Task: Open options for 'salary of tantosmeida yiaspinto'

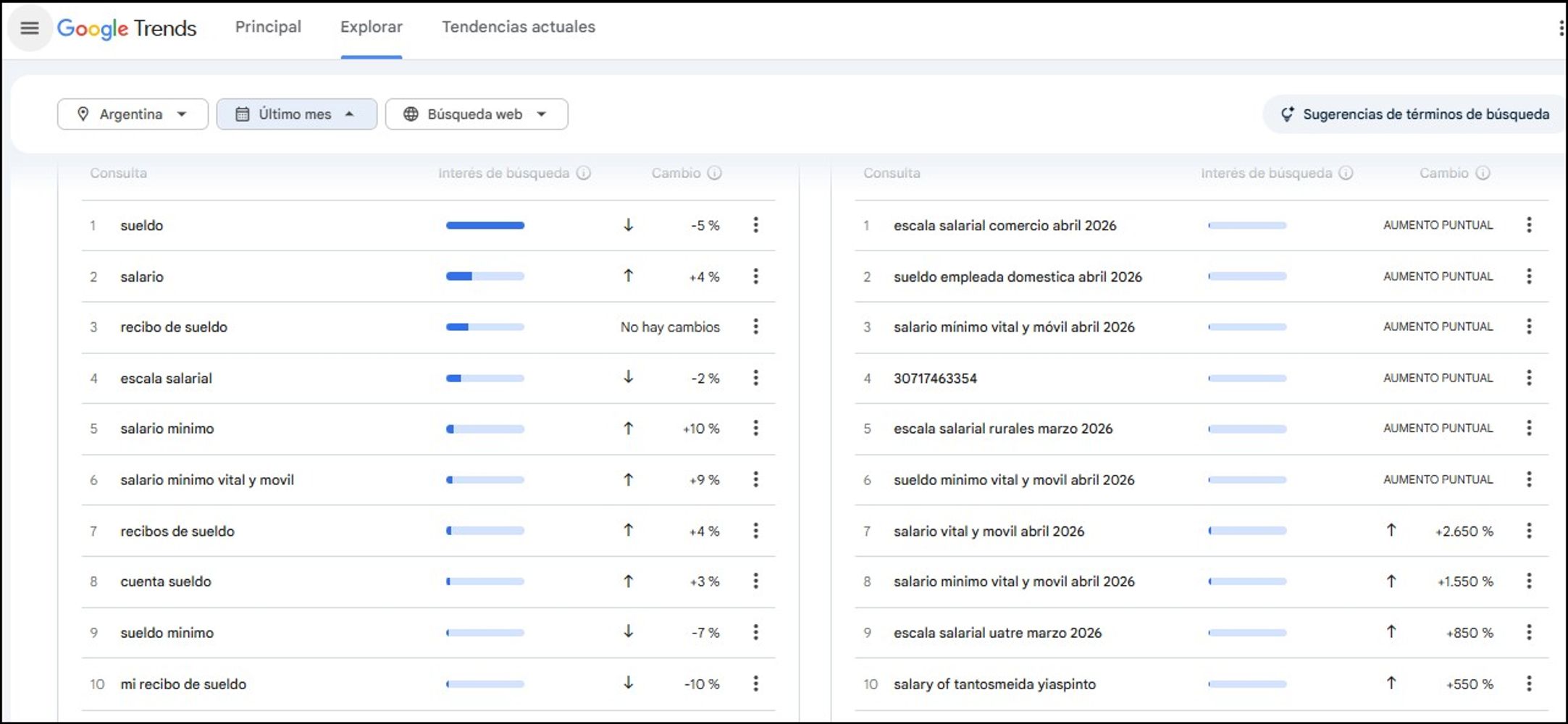Action: click(x=1529, y=683)
